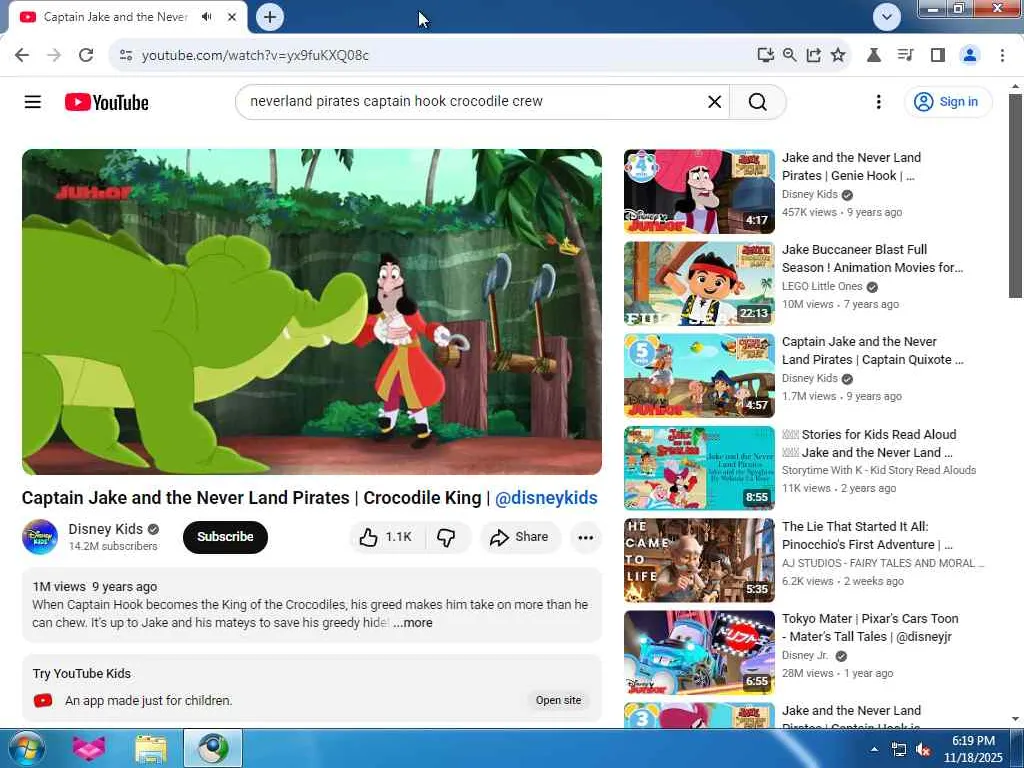Open tab search dropdown arrow

coord(886,17)
